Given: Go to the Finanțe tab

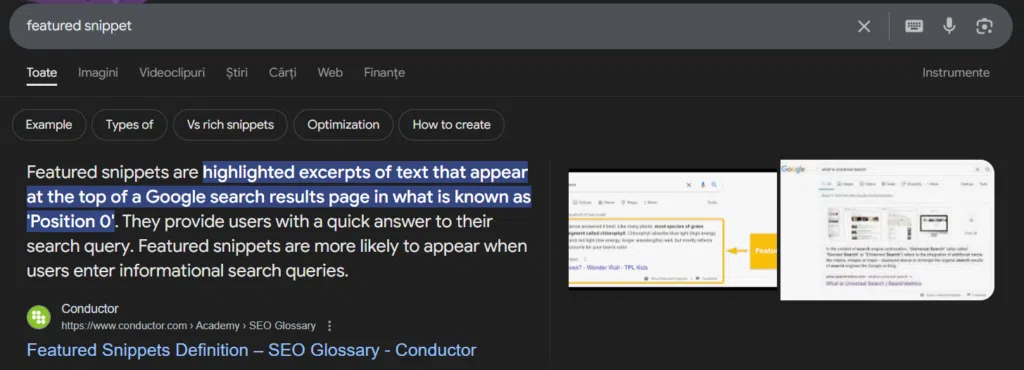Looking at the screenshot, I should point(384,72).
